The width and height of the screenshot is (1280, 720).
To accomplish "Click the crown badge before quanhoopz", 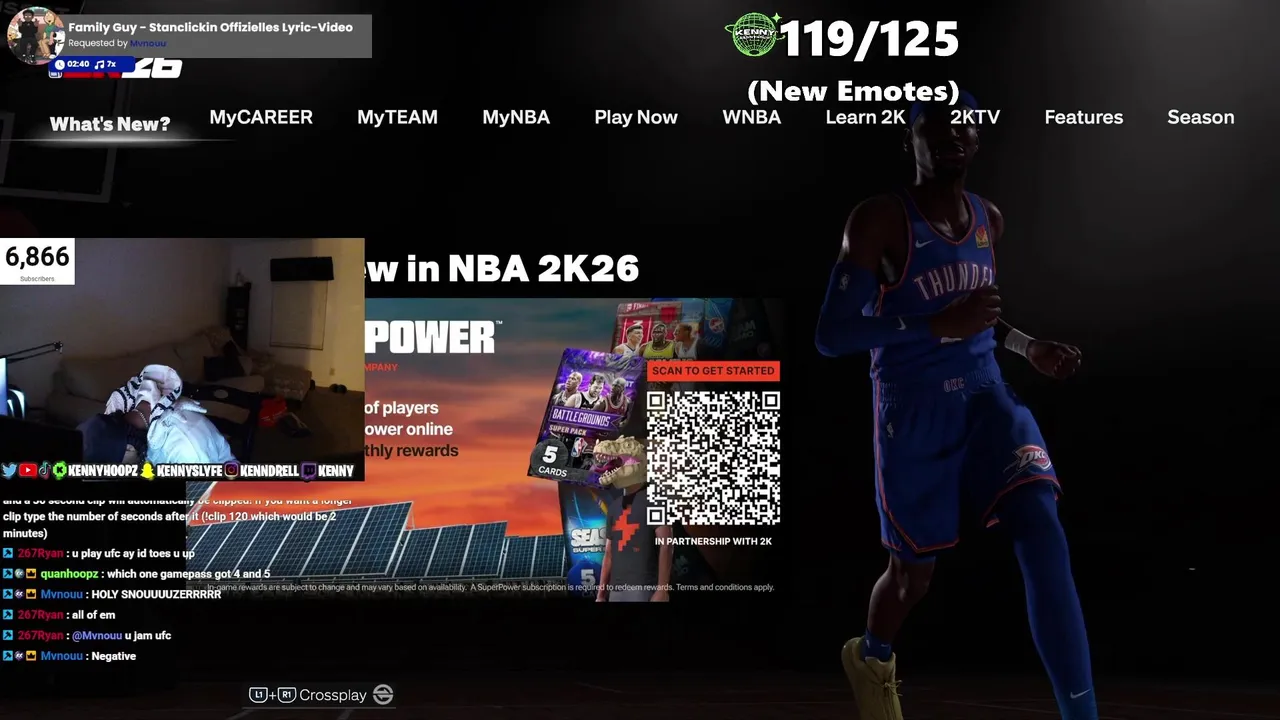I will (31, 574).
